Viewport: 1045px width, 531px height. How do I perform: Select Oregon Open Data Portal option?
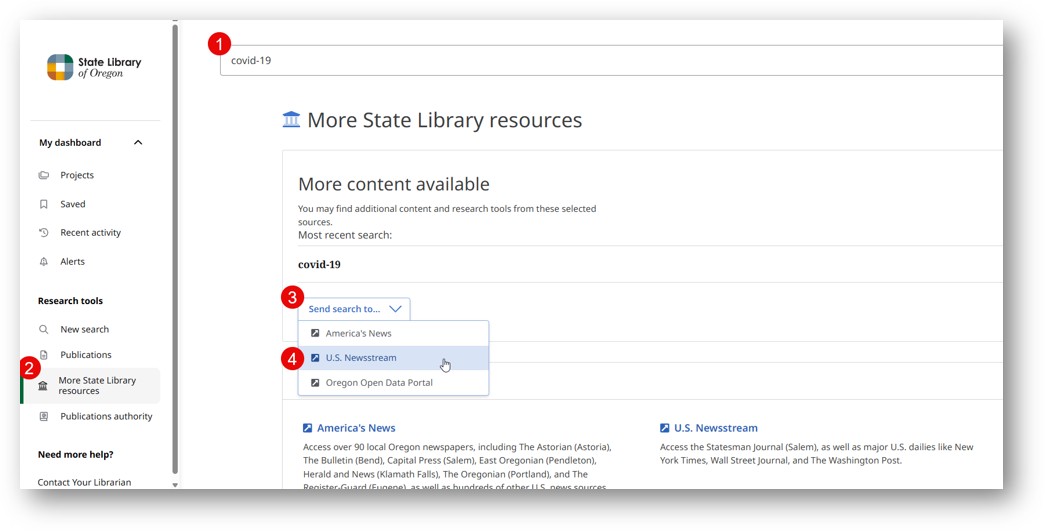tap(379, 383)
